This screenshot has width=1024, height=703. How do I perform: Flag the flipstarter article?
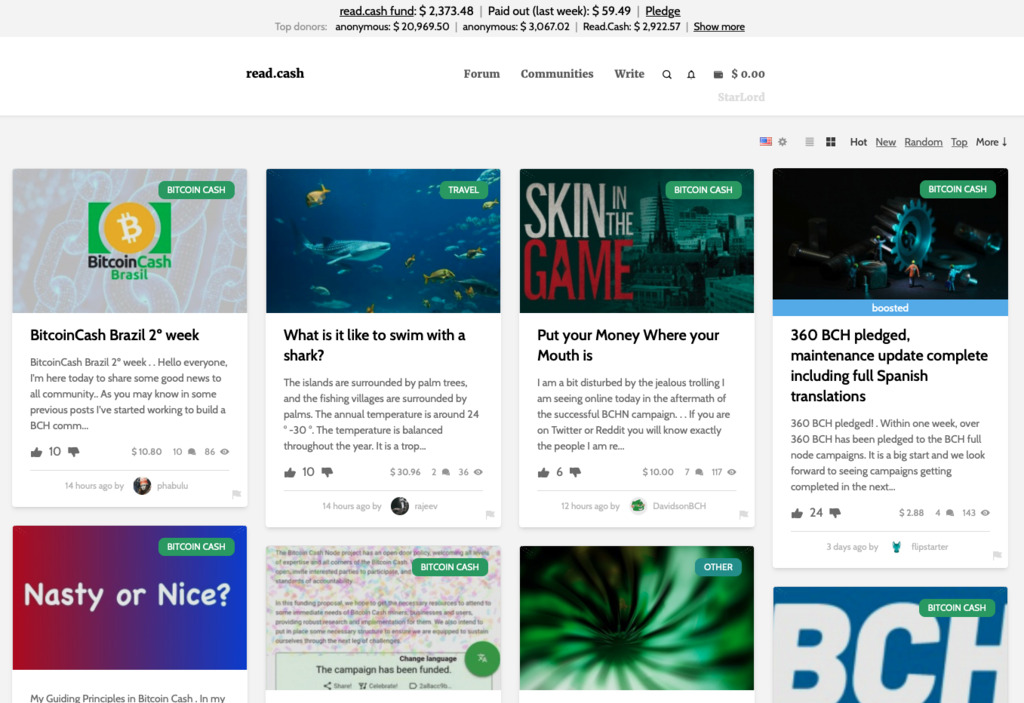(x=997, y=555)
